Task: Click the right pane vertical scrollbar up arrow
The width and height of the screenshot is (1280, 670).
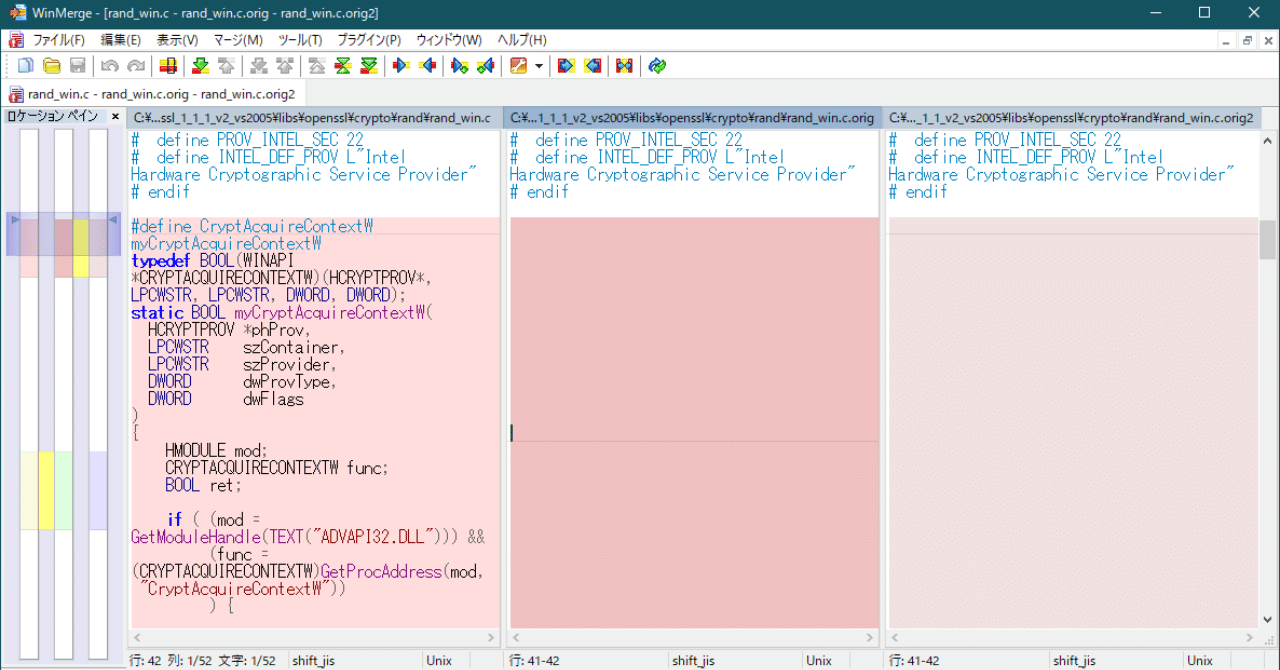Action: [1267, 139]
